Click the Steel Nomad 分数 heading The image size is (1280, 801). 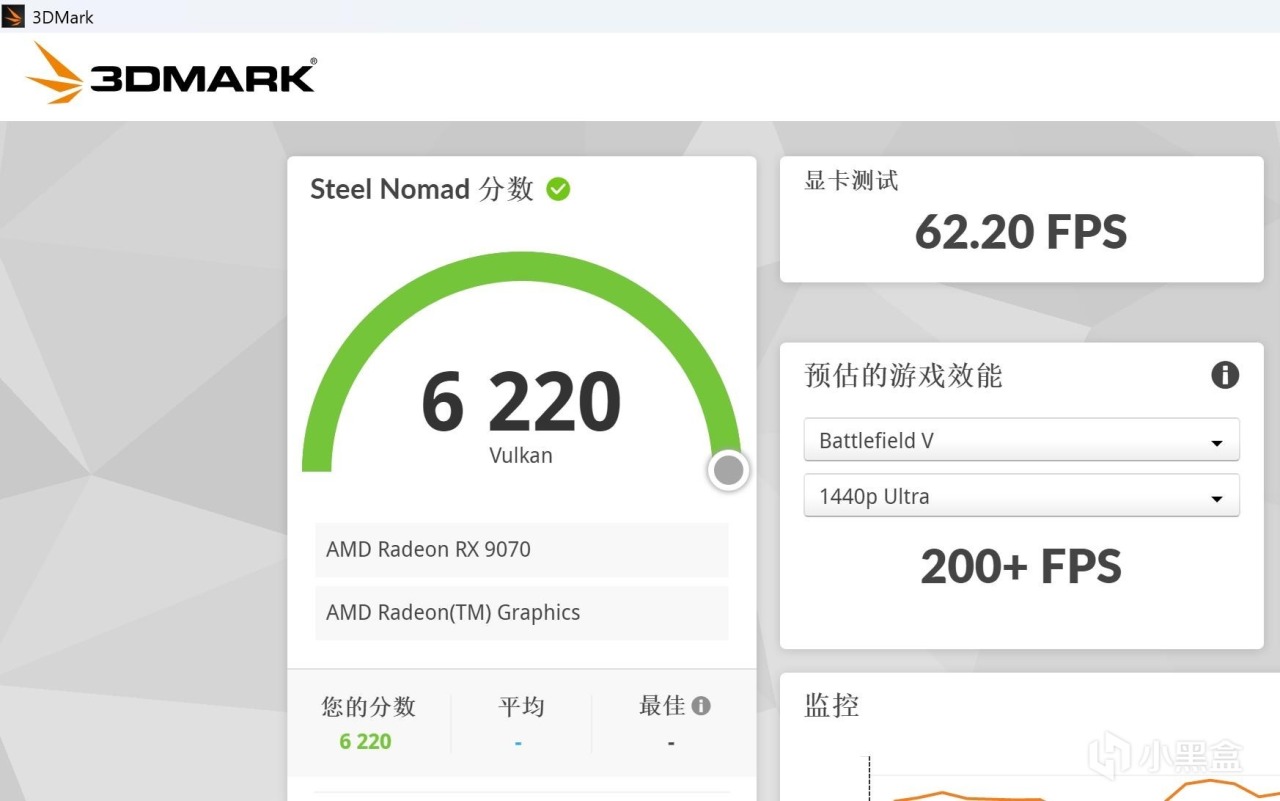tap(422, 189)
